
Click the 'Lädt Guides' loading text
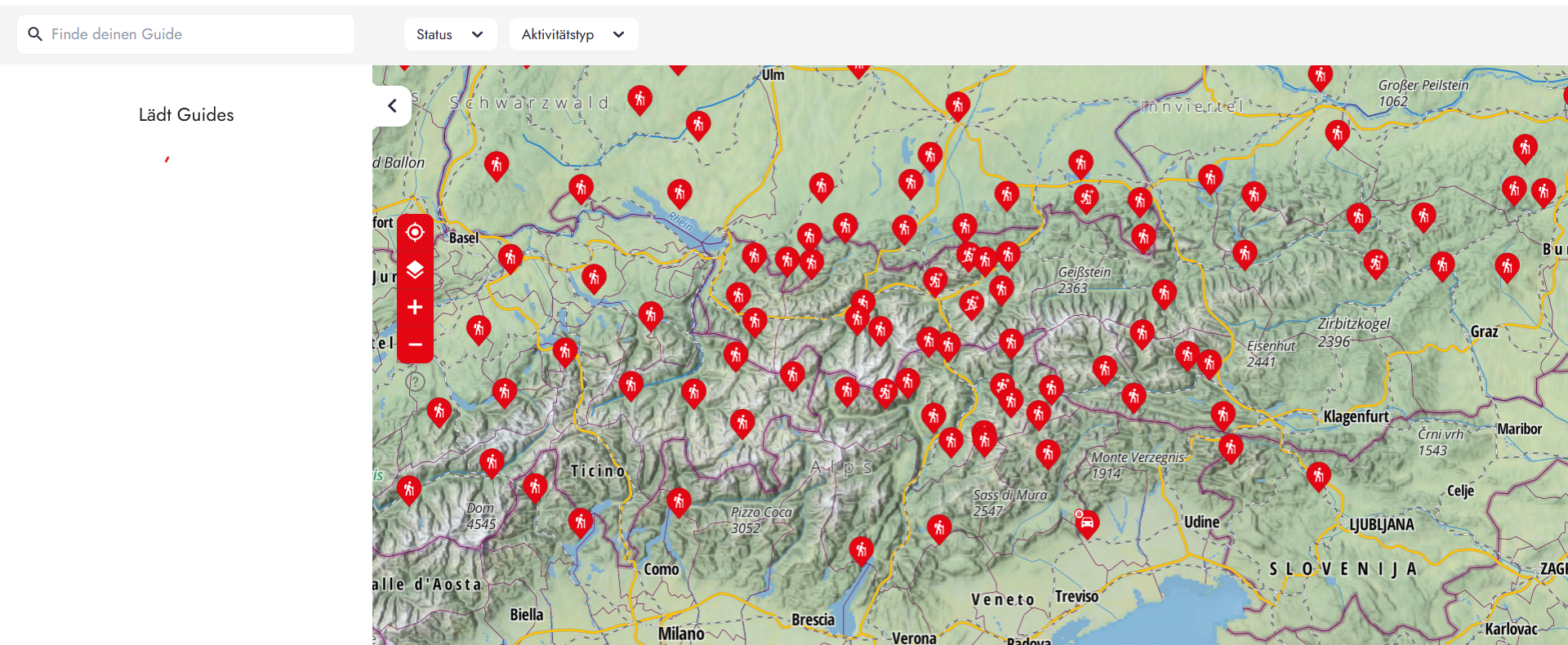(186, 115)
